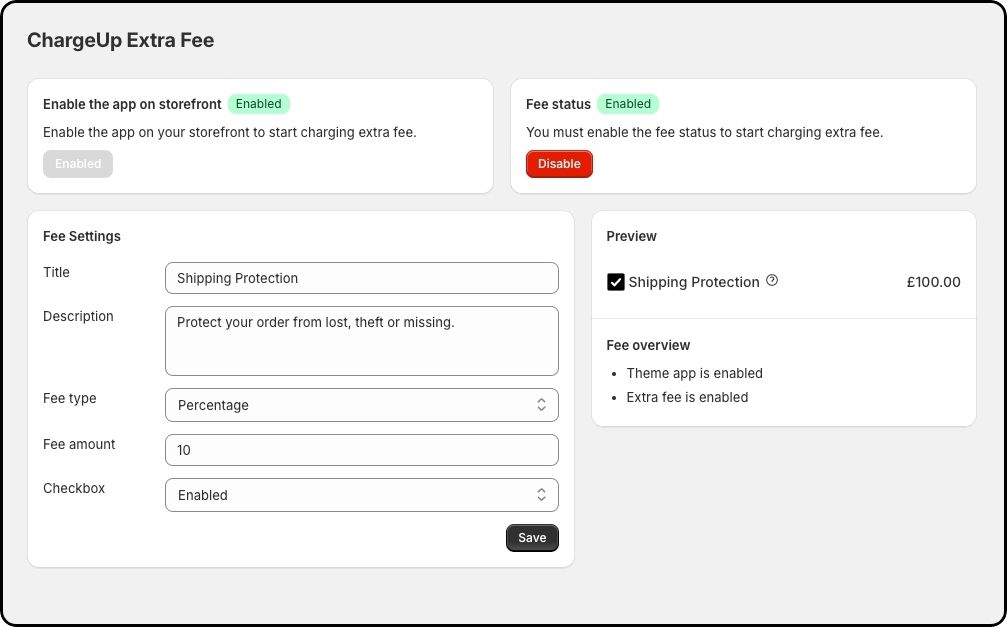Click the Description text area

[x=361, y=340]
